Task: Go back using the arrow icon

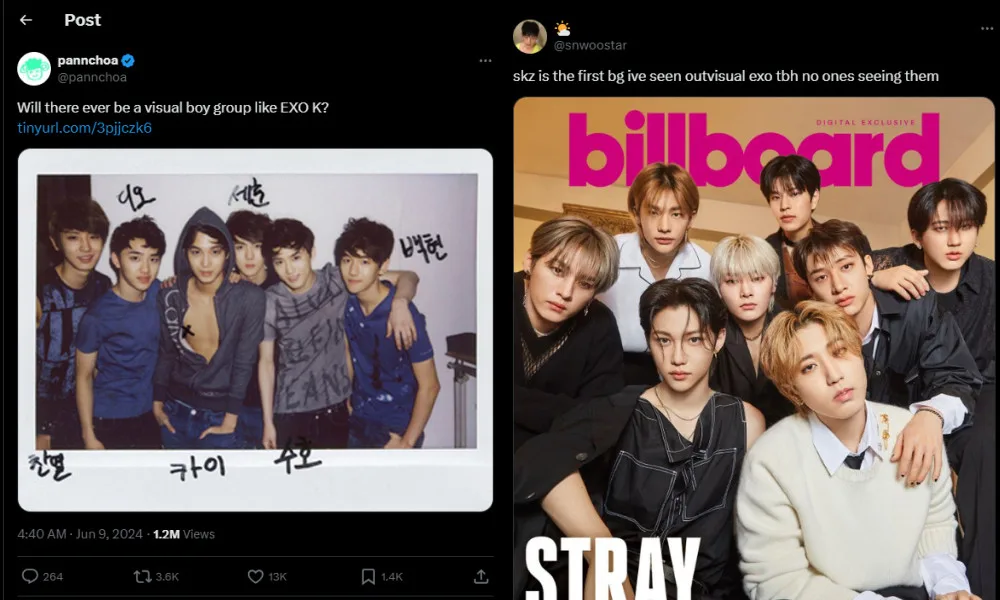Action: [26, 20]
